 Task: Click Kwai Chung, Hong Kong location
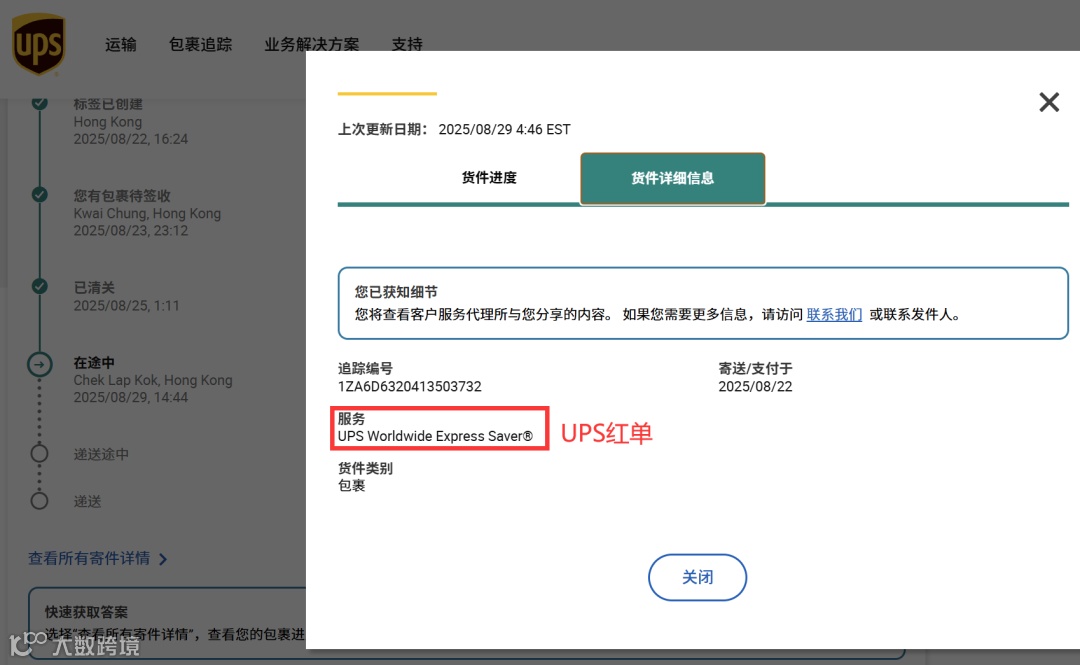click(147, 214)
